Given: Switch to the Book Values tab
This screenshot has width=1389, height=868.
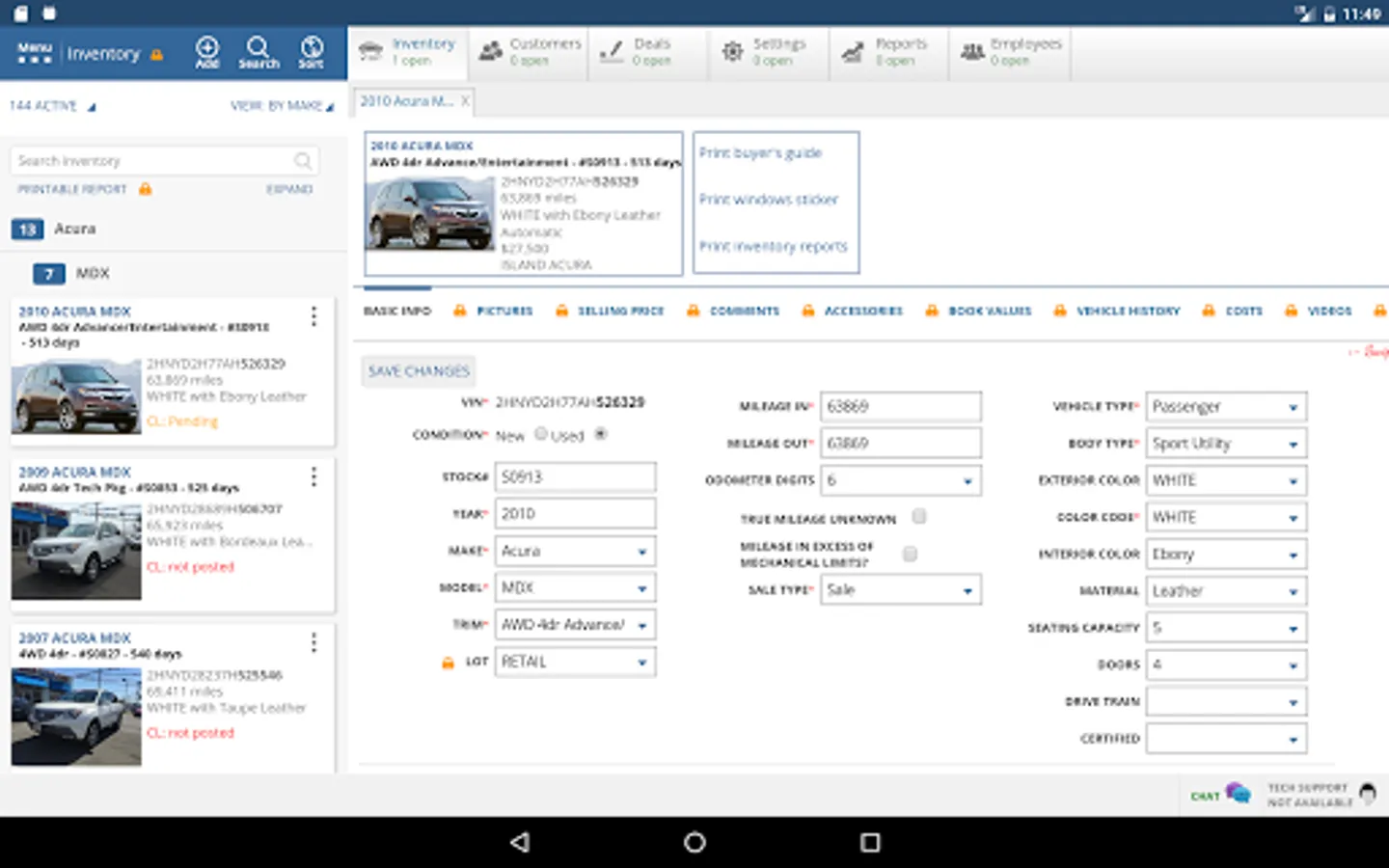Looking at the screenshot, I should point(990,311).
